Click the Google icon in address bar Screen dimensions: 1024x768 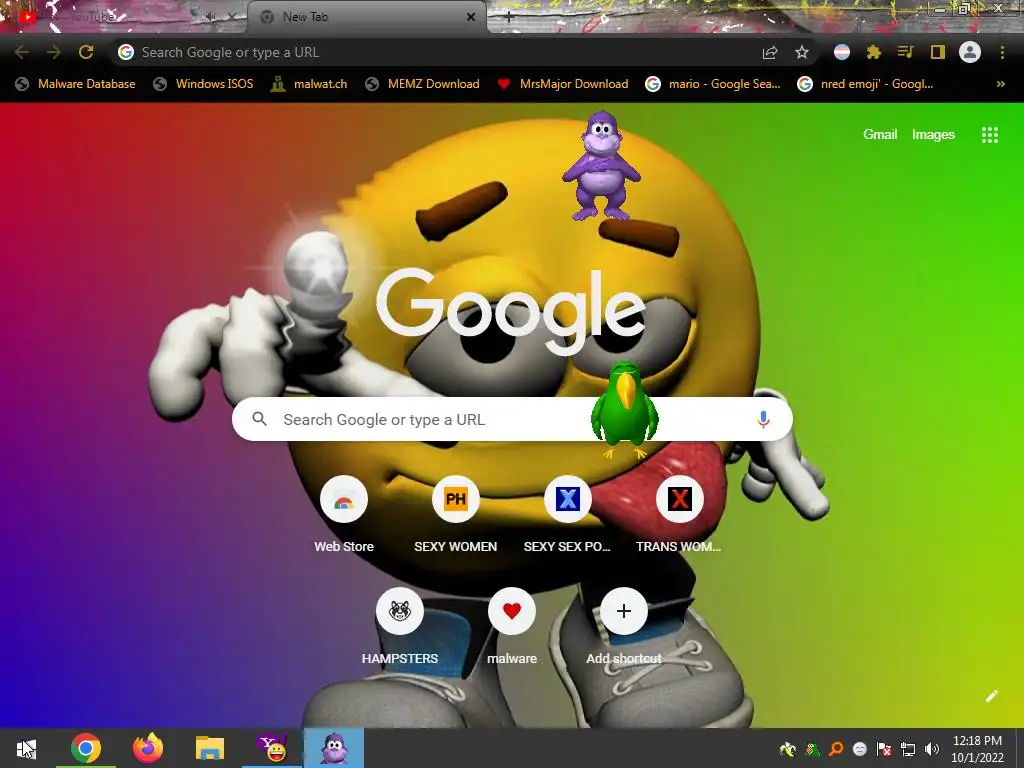126,52
